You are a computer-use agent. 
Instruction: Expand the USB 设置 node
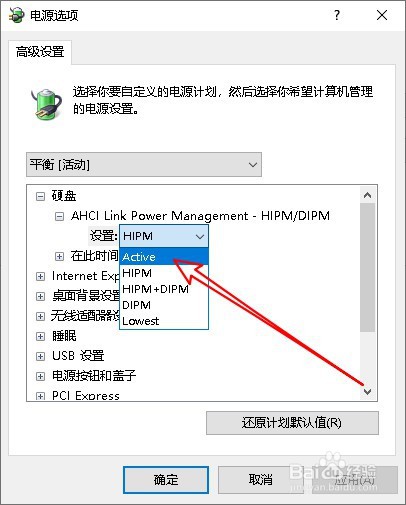tap(40, 356)
